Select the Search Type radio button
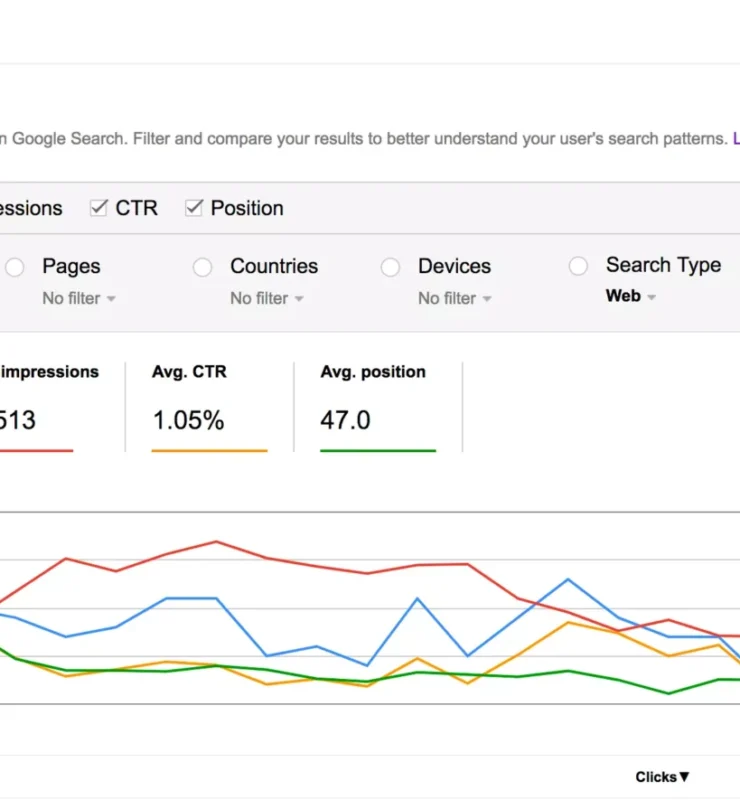This screenshot has height=800, width=740. pyautogui.click(x=578, y=266)
